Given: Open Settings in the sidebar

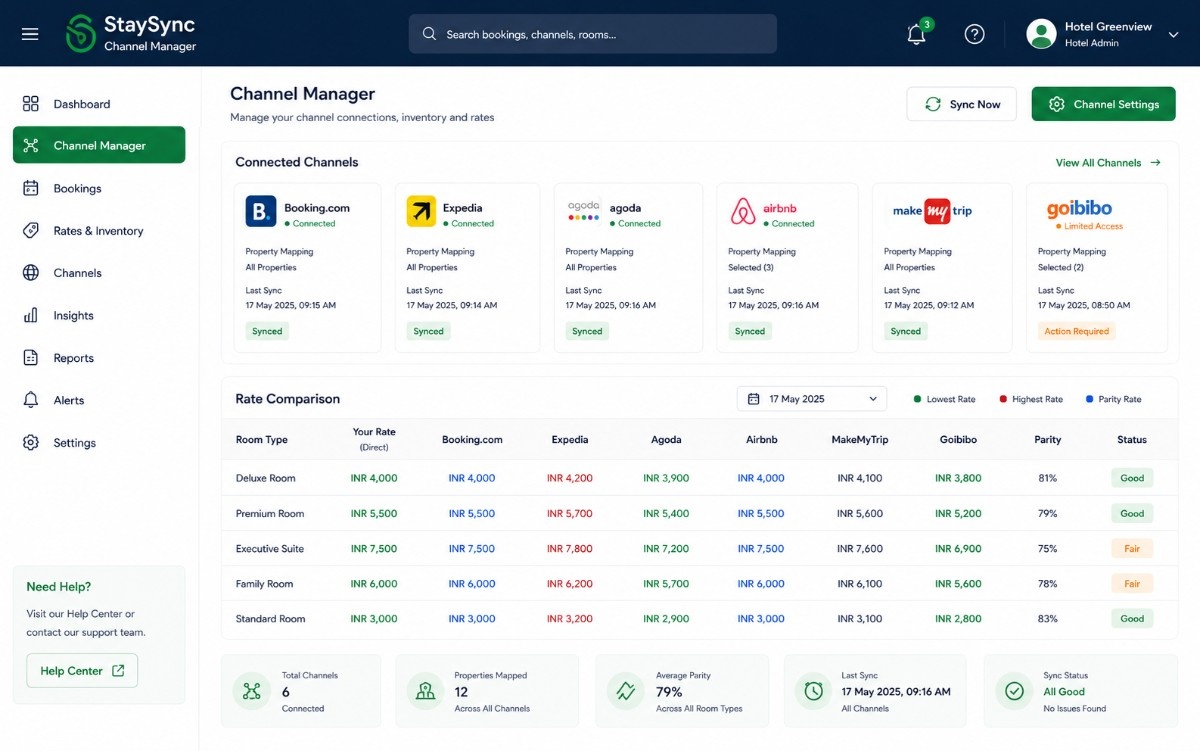Looking at the screenshot, I should tap(99, 443).
